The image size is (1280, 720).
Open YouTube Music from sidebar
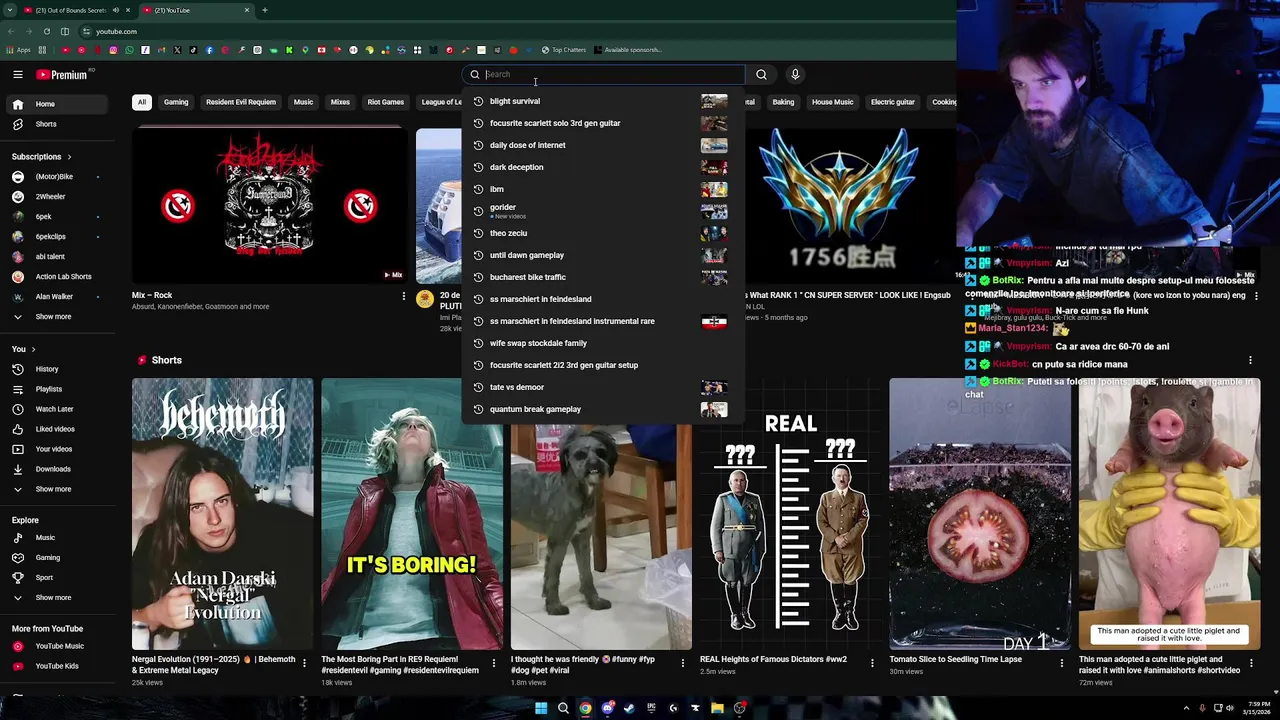(58, 646)
